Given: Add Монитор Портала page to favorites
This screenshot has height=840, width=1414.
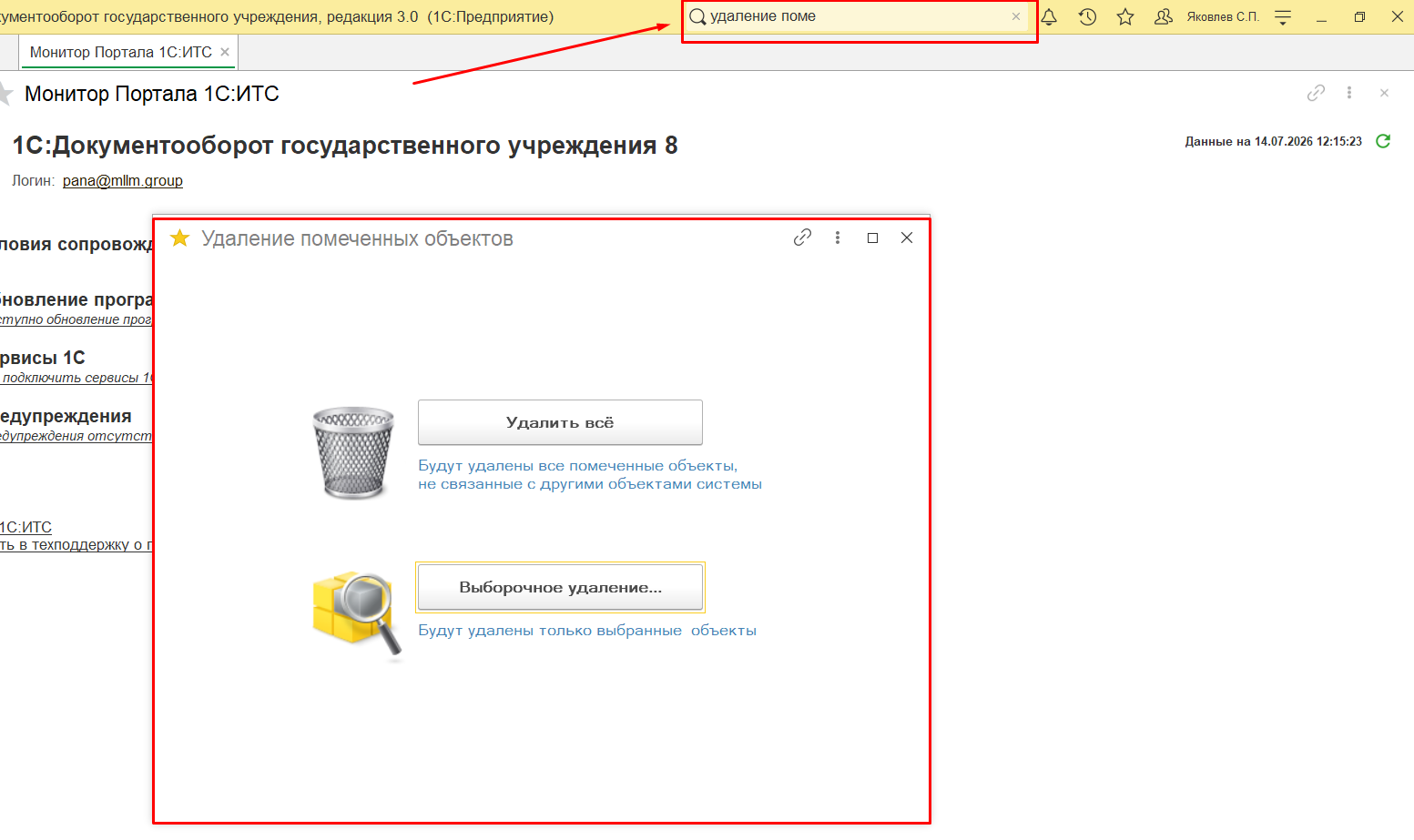Looking at the screenshot, I should coord(5,94).
